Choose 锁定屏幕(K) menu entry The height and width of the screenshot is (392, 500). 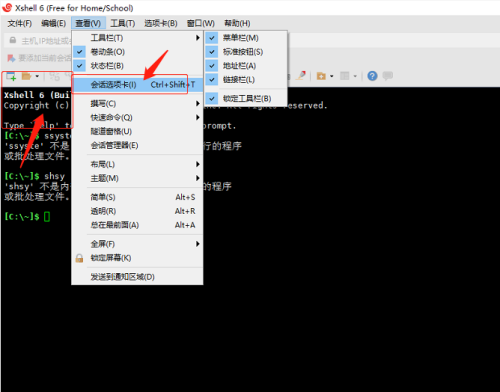point(137,258)
